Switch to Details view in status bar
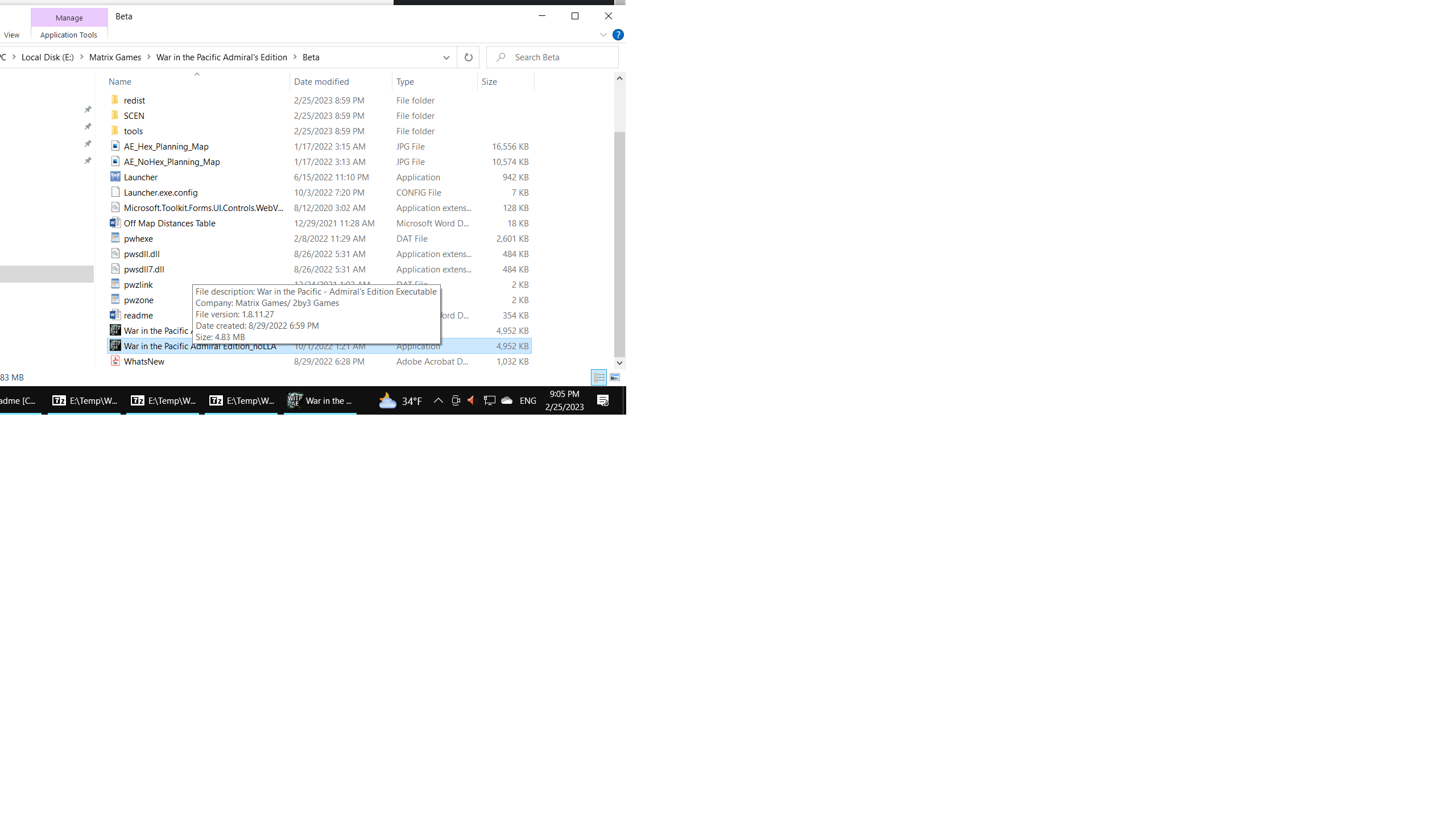 599,377
